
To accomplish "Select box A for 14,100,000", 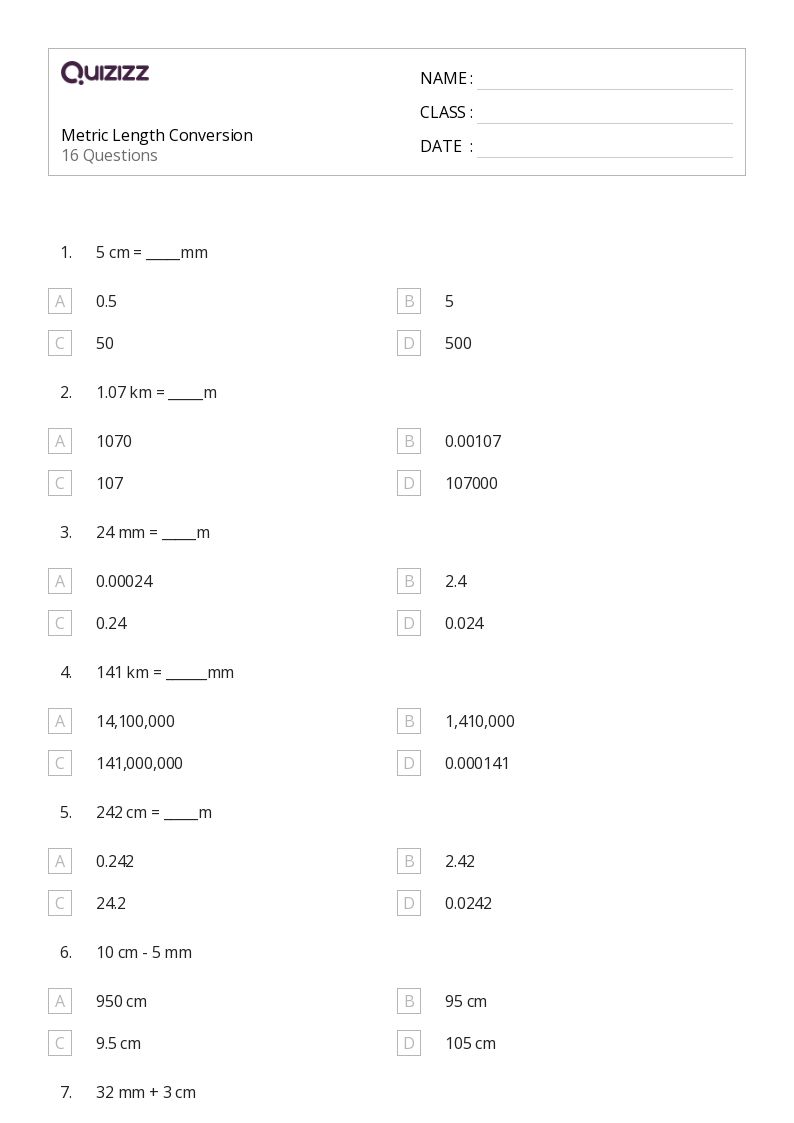I will [x=60, y=721].
